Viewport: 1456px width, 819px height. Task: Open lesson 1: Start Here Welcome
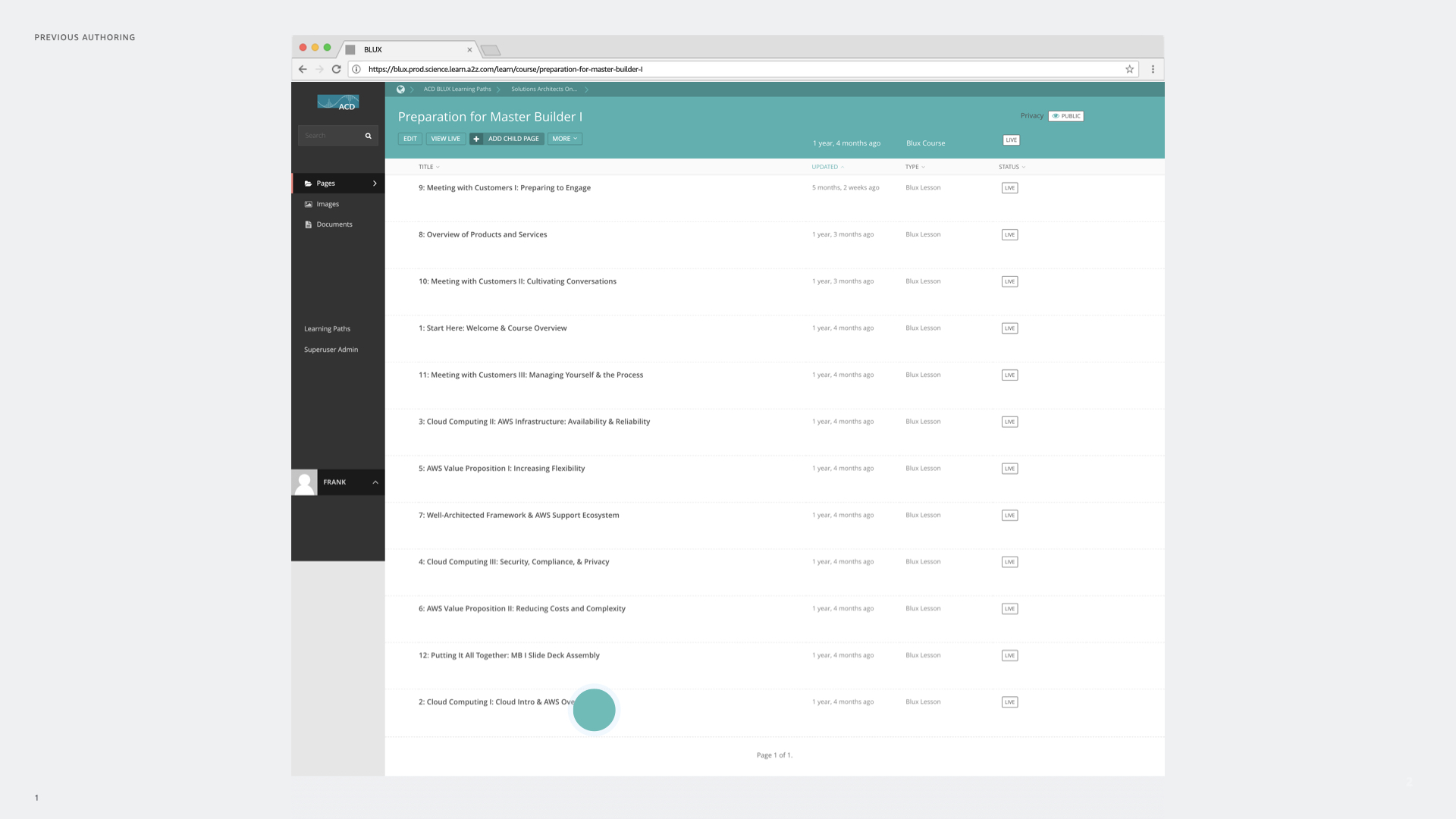[x=492, y=328]
